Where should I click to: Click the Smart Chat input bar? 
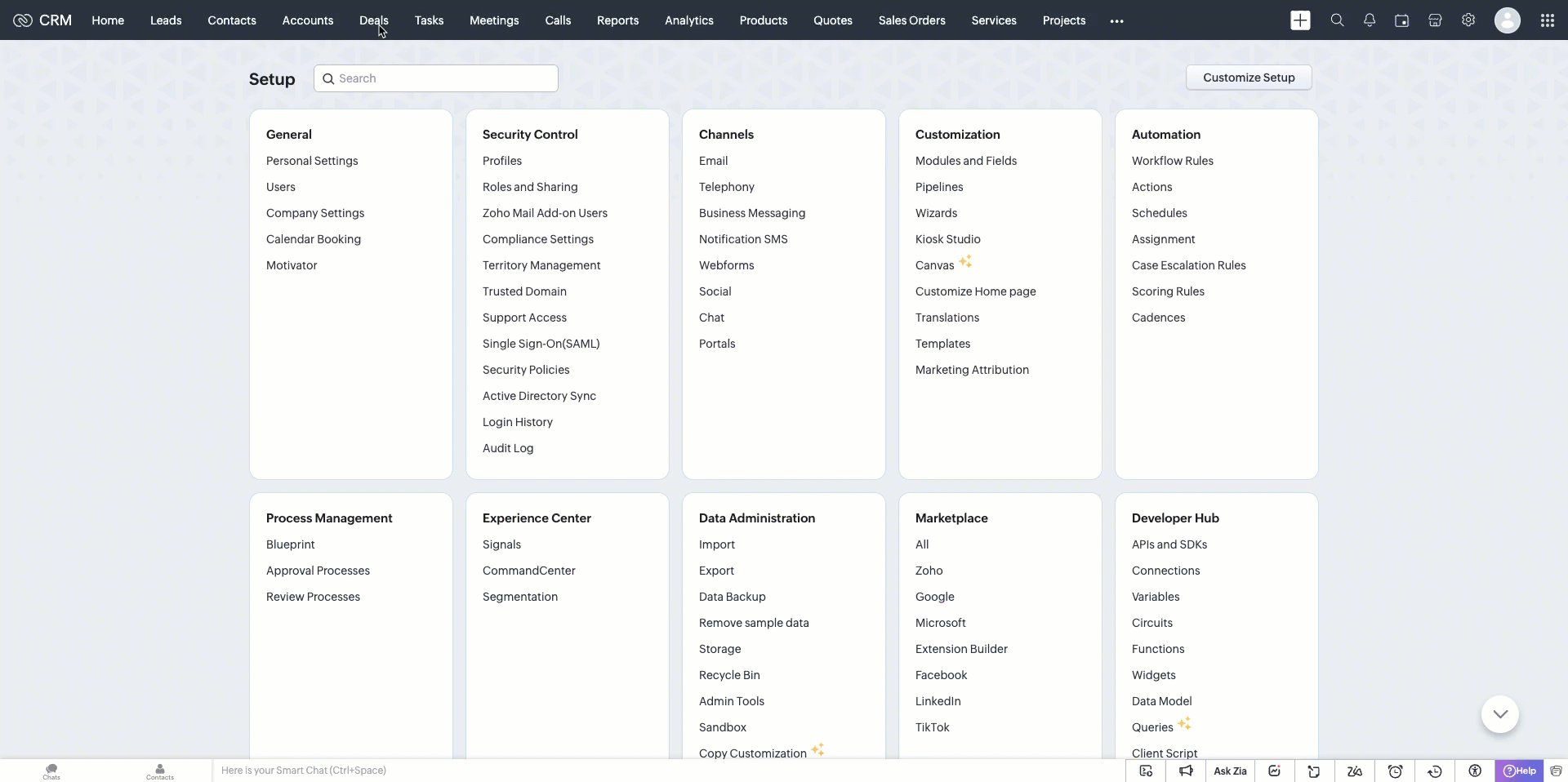tap(668, 771)
